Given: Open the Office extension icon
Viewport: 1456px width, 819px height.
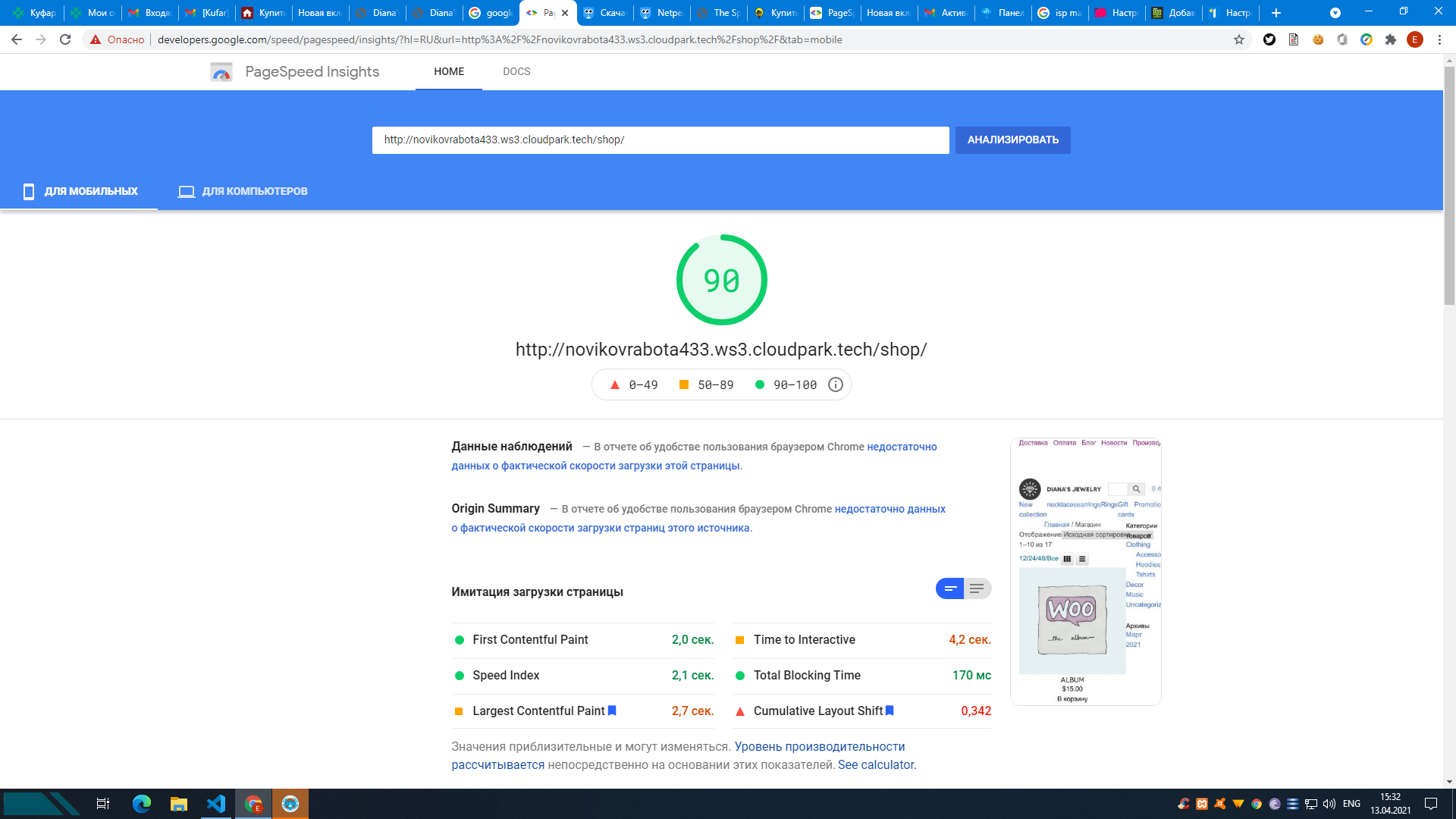Looking at the screenshot, I should [1342, 39].
